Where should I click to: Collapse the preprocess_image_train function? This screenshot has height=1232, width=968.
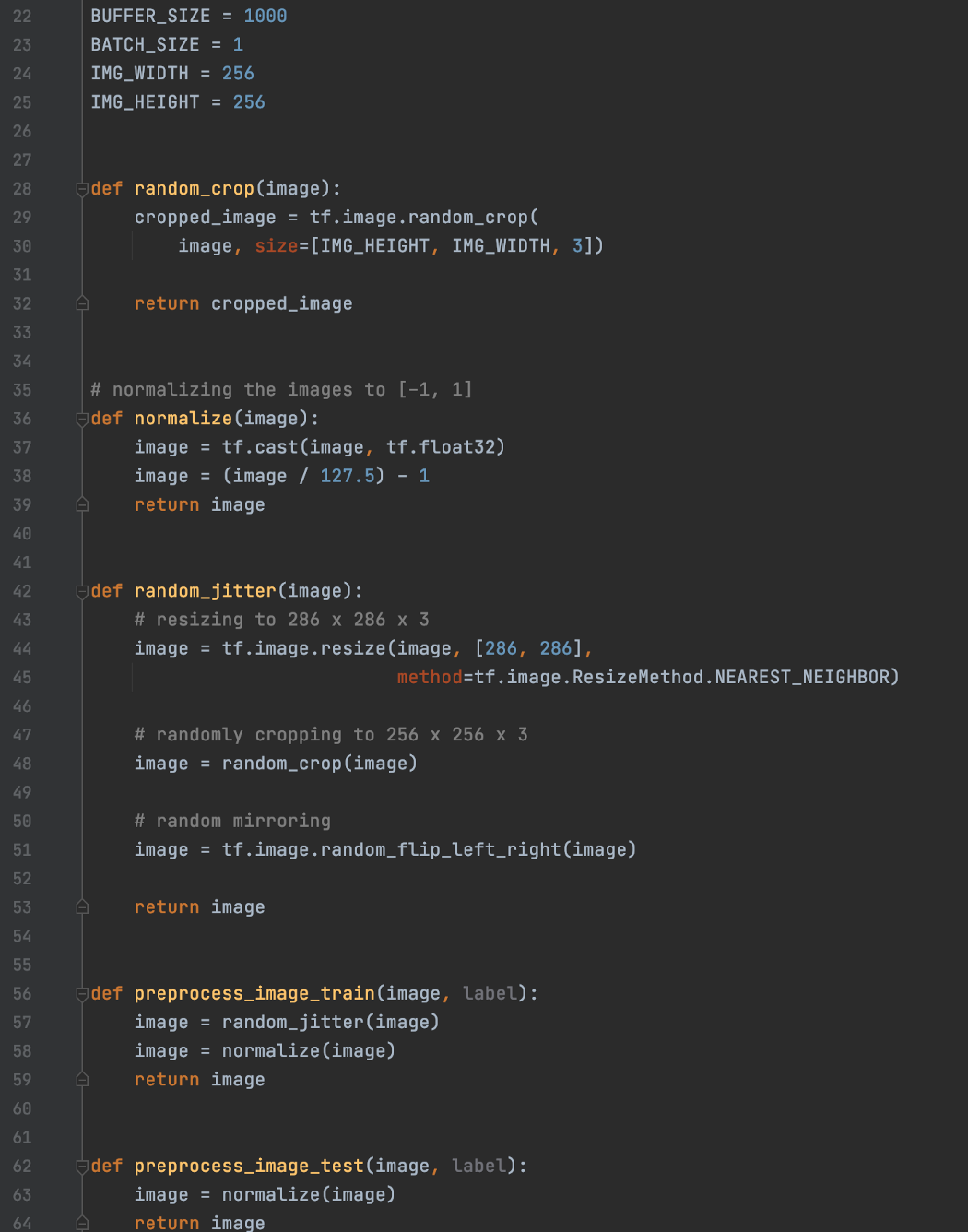82,994
